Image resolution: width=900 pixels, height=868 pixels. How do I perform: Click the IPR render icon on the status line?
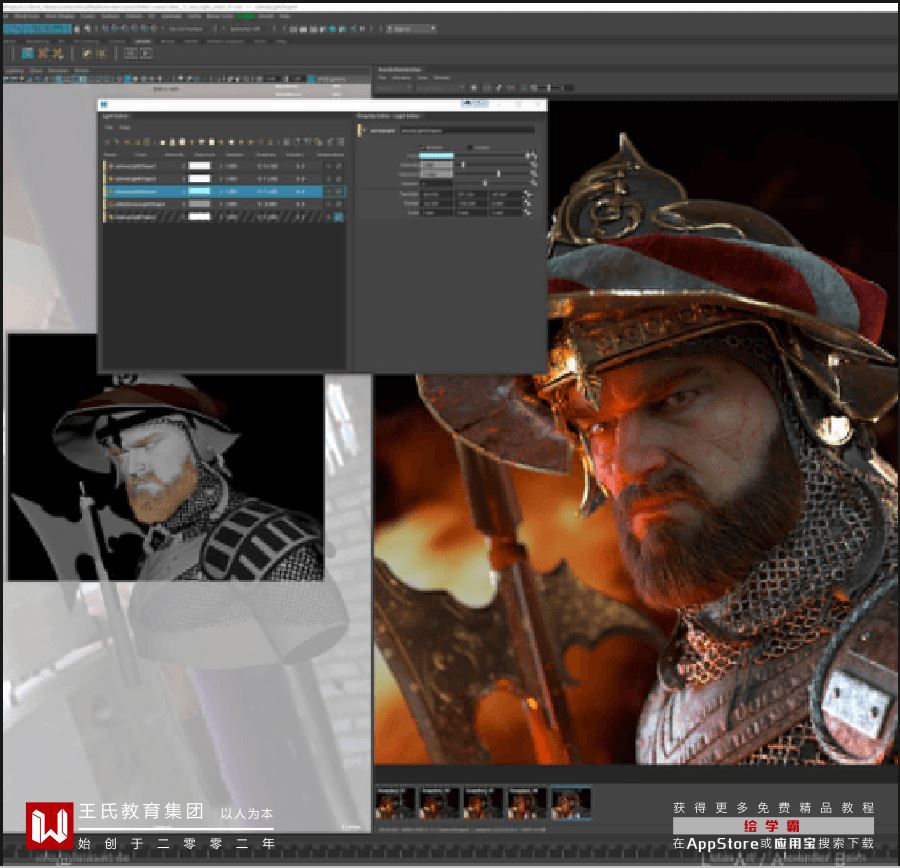pos(313,29)
